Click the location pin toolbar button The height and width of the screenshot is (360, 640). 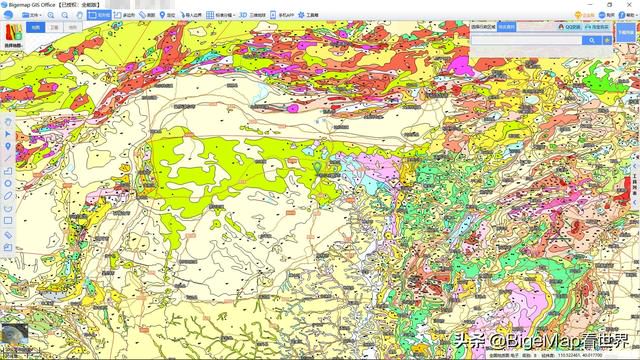tap(167, 15)
